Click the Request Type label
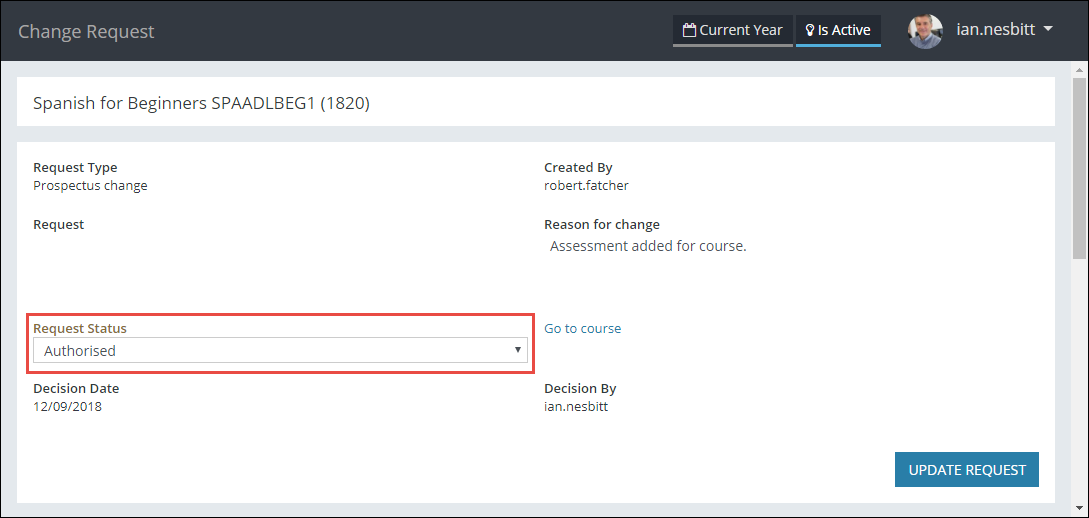 (75, 167)
